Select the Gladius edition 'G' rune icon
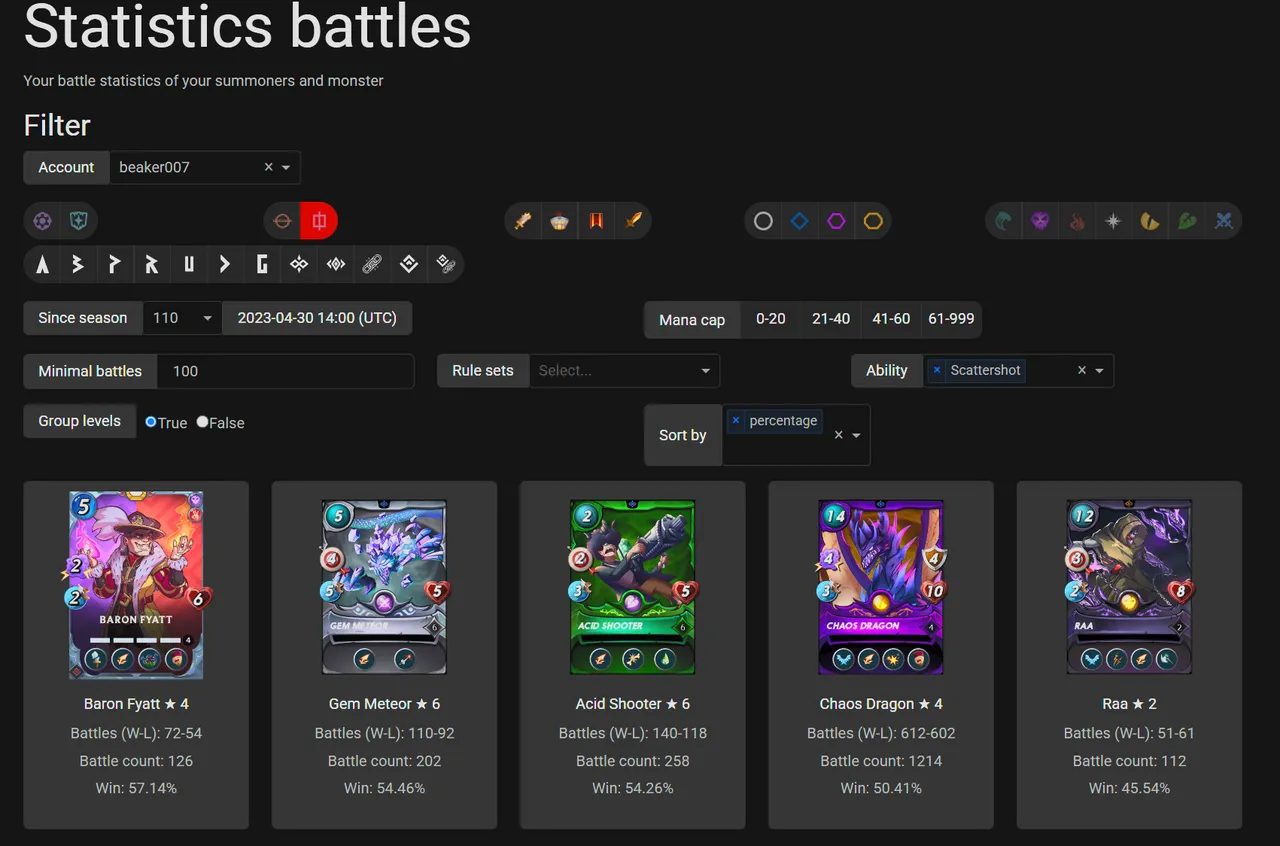 tap(262, 264)
